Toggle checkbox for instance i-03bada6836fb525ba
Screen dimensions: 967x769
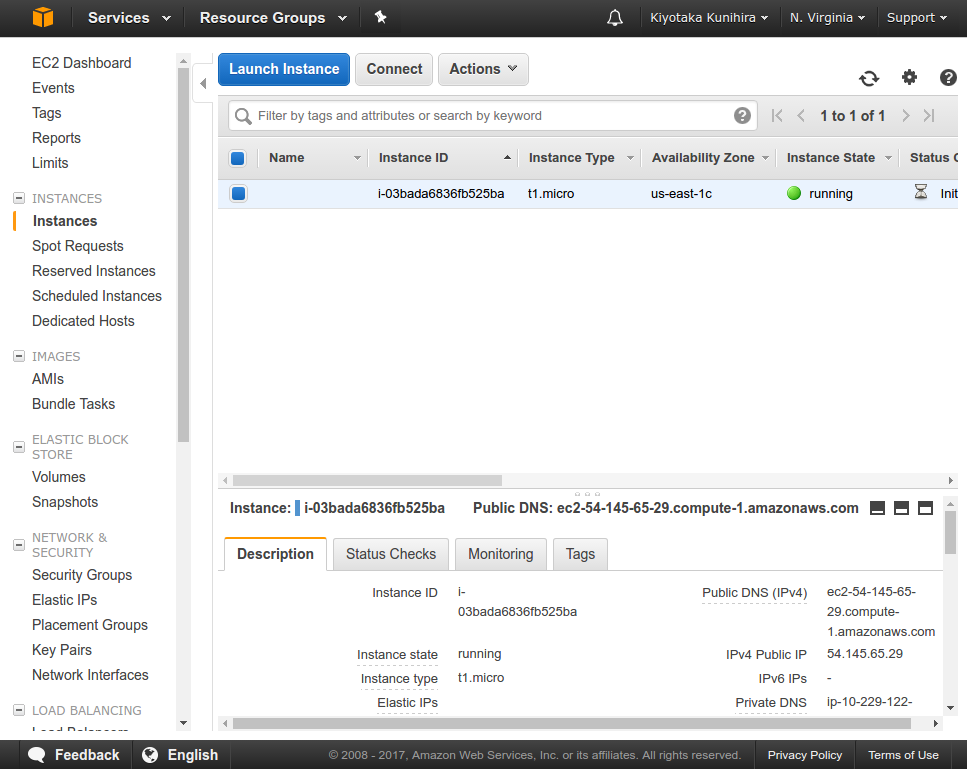point(238,194)
